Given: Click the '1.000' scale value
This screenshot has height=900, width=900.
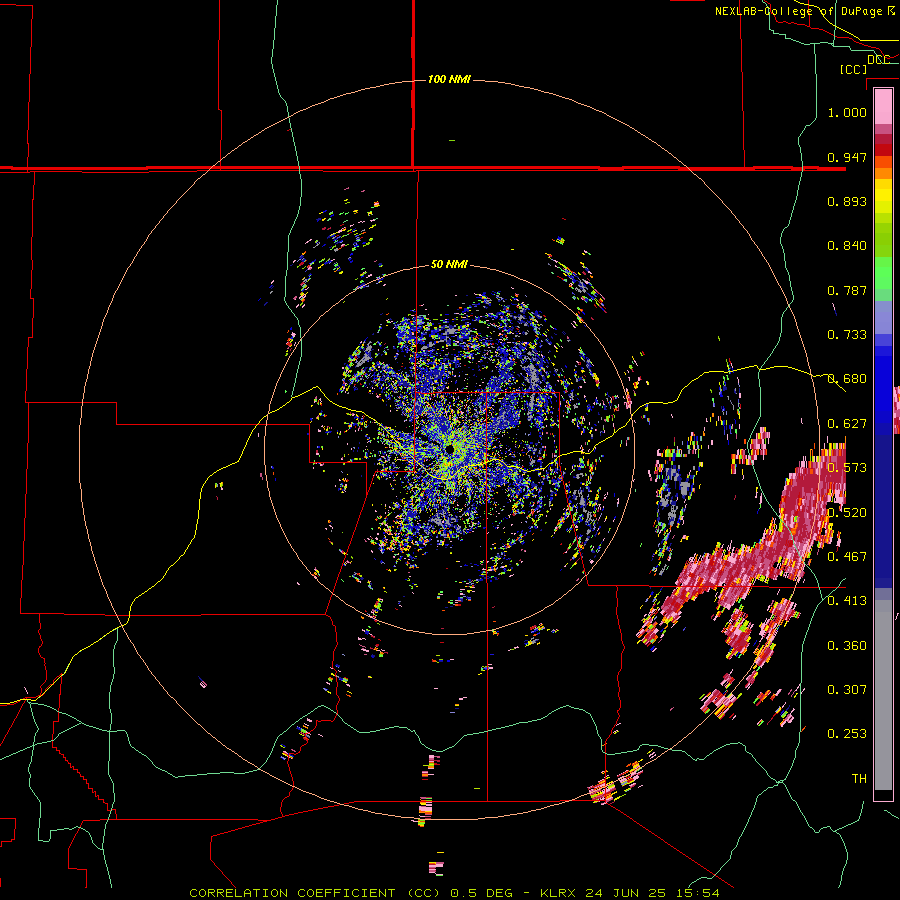Looking at the screenshot, I should [847, 112].
